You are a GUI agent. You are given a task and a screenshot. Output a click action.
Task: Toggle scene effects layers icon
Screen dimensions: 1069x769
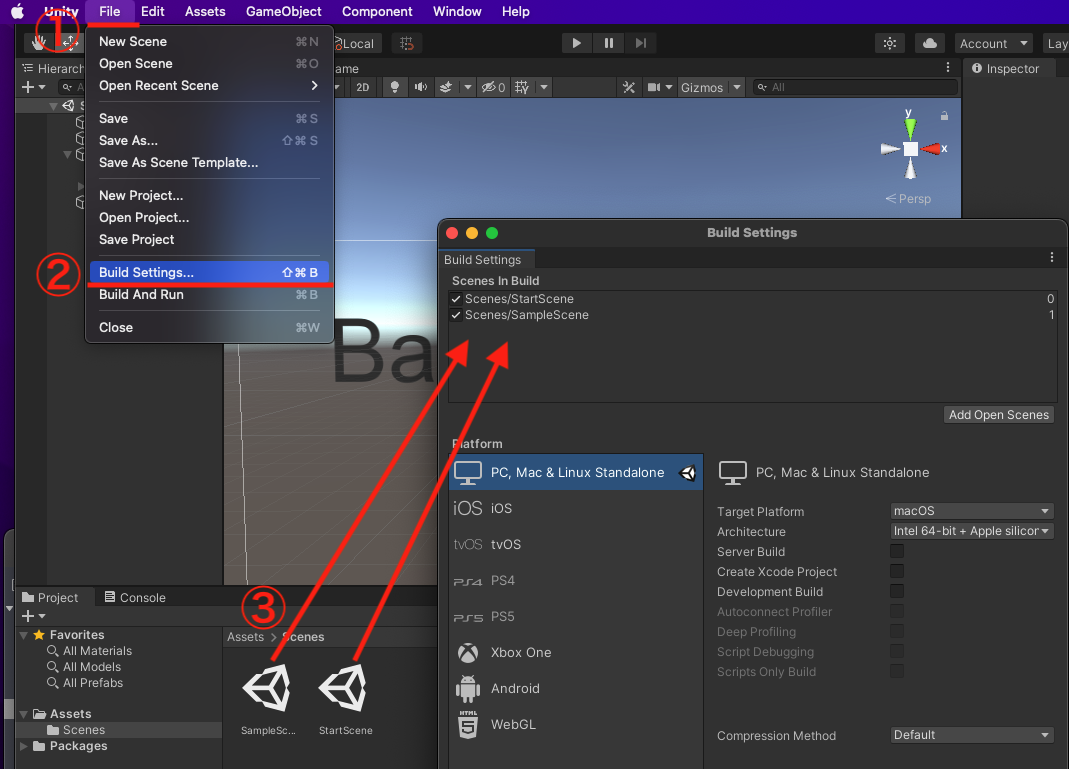446,87
